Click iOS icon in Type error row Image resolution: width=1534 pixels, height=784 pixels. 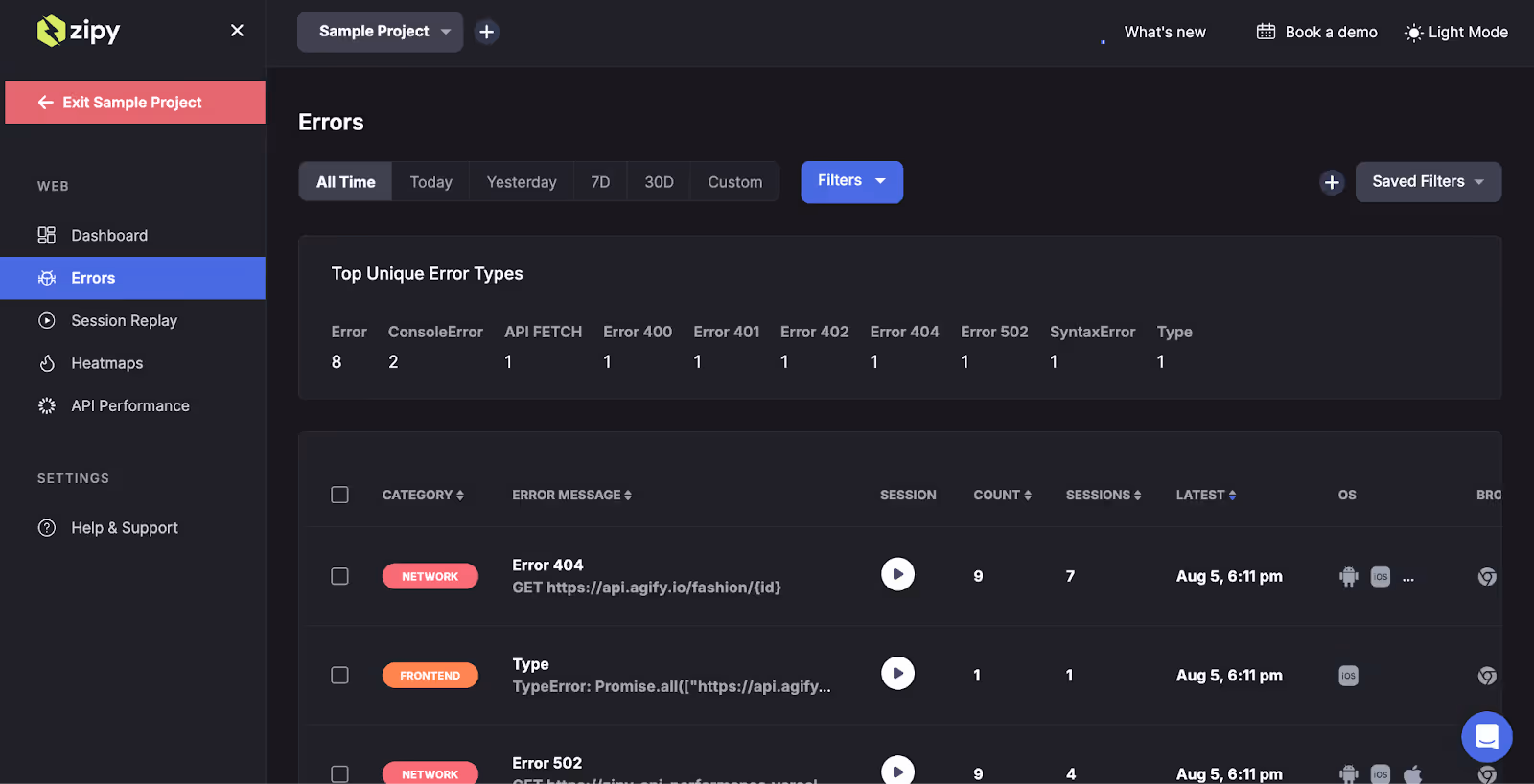pos(1349,676)
